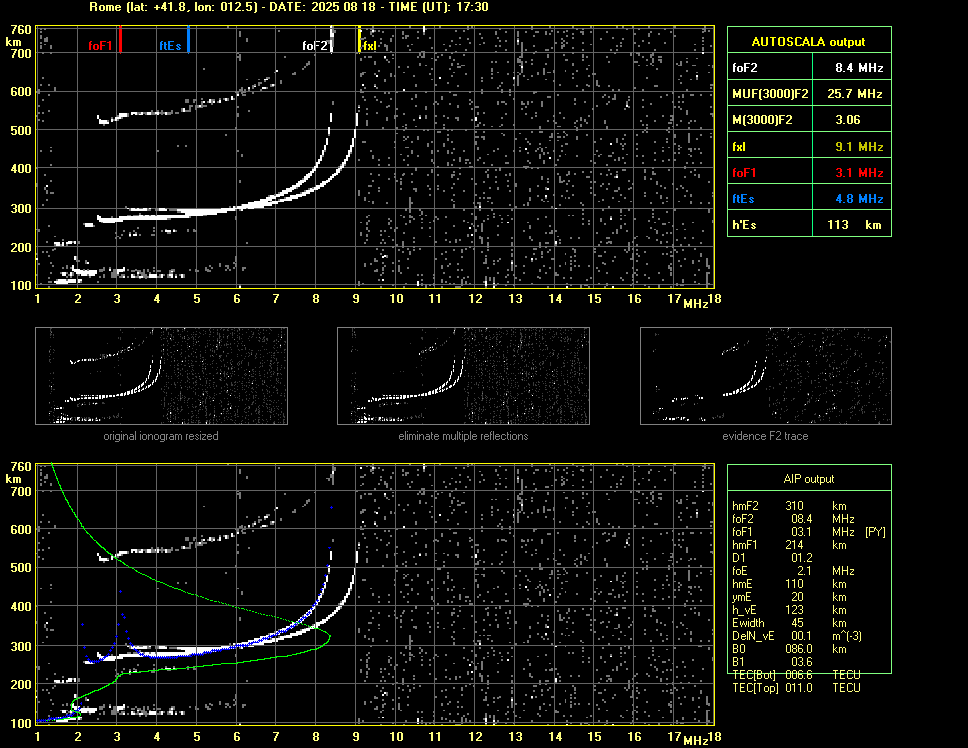The height and width of the screenshot is (748, 968).
Task: Click the blue ftEs value 4.8 MHz
Action: [x=859, y=199]
